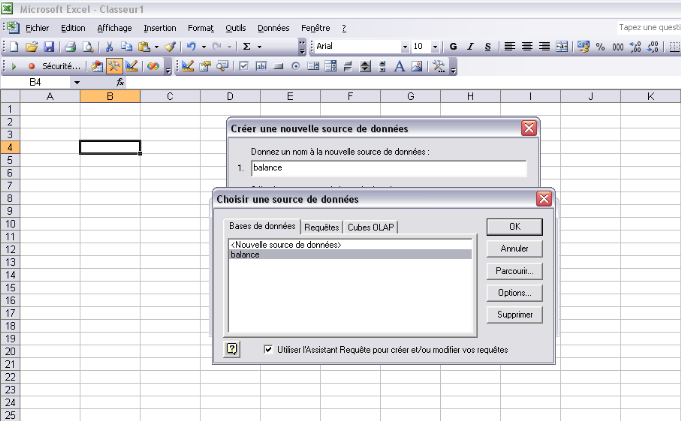Toggle design mode in the Visual Basic toolbar
The height and width of the screenshot is (421, 681).
pyautogui.click(x=132, y=66)
